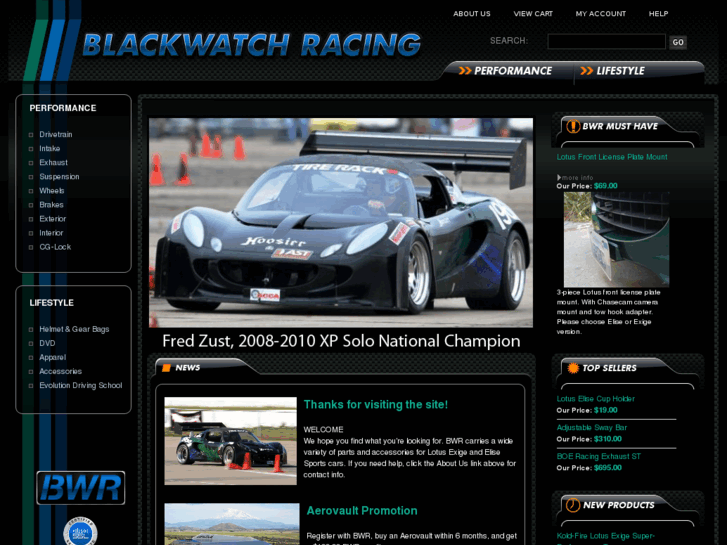The height and width of the screenshot is (545, 727).
Task: Click the $69.00 price text
Action: point(606,186)
